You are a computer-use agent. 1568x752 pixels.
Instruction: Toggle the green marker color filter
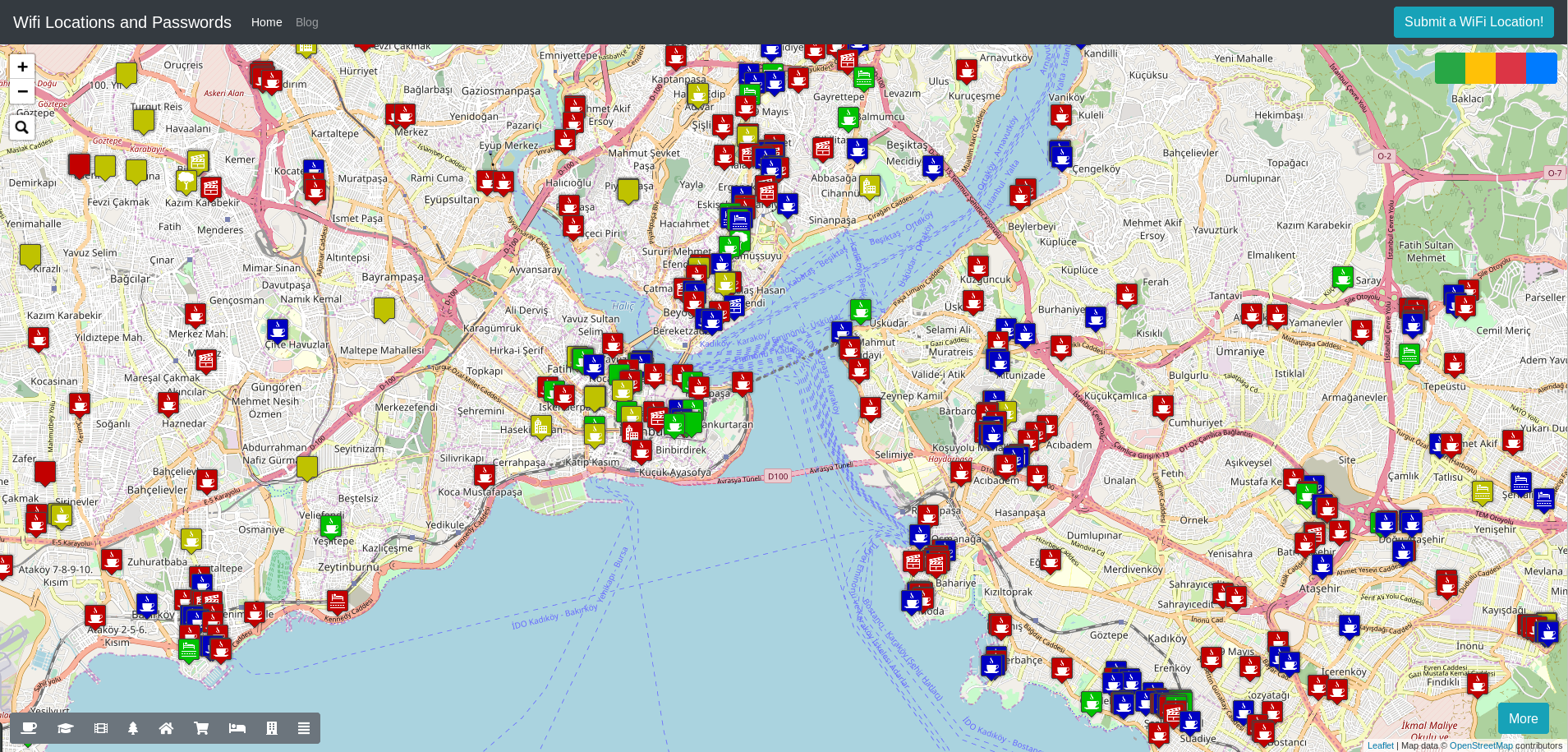click(x=1450, y=67)
